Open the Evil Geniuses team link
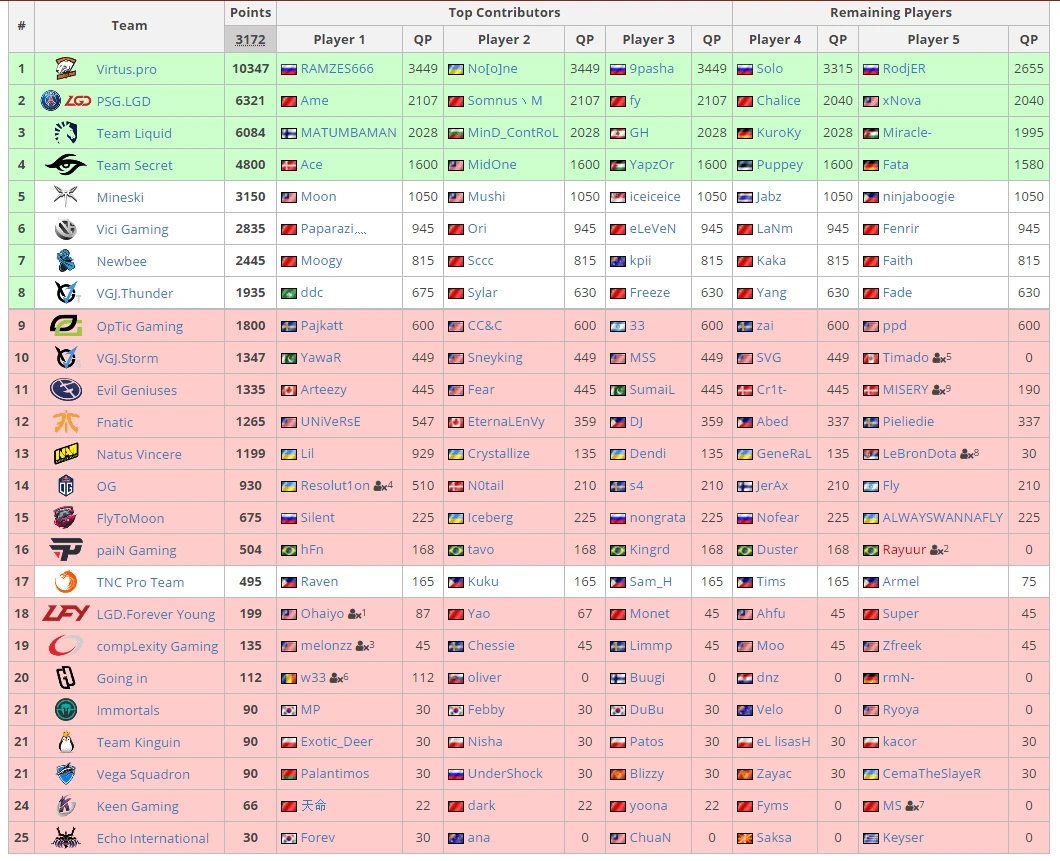The image size is (1060, 861). coord(136,390)
